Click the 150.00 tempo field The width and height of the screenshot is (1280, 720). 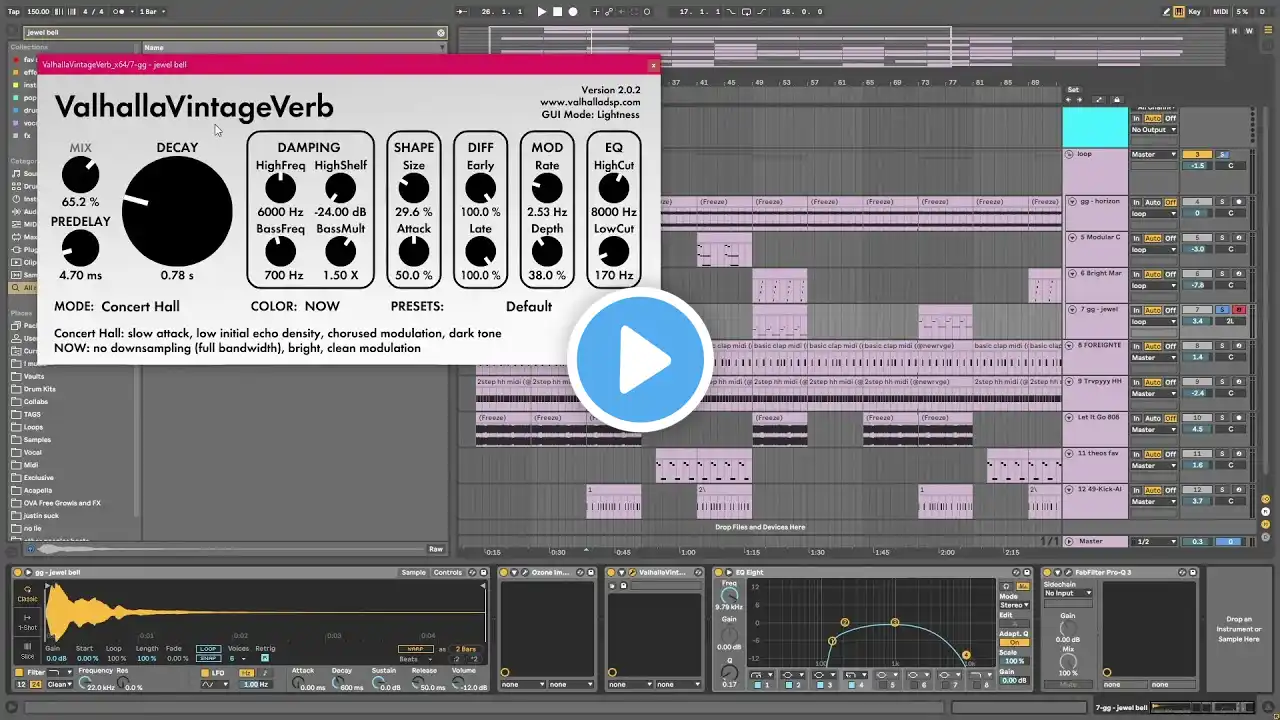tap(38, 12)
